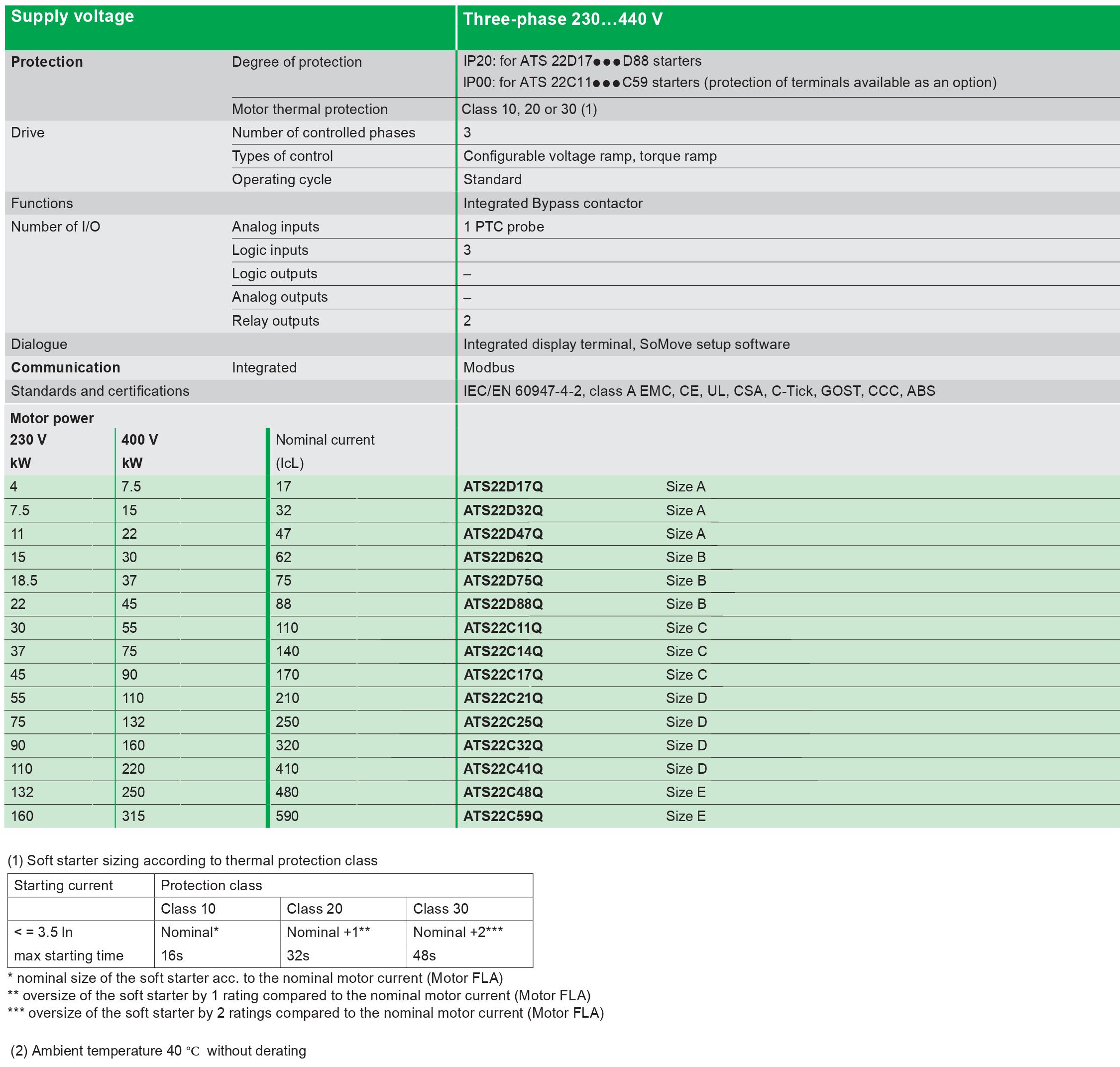This screenshot has height=1067, width=1120.
Task: Click 'Integrated display terminal, SoMove setup software'
Action: (626, 344)
